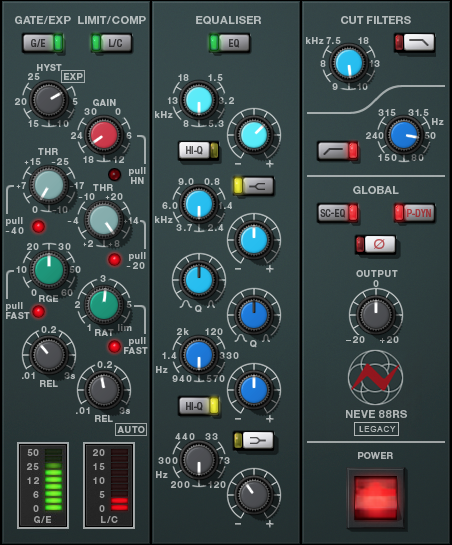Click the RAT ratio knob

tap(104, 305)
